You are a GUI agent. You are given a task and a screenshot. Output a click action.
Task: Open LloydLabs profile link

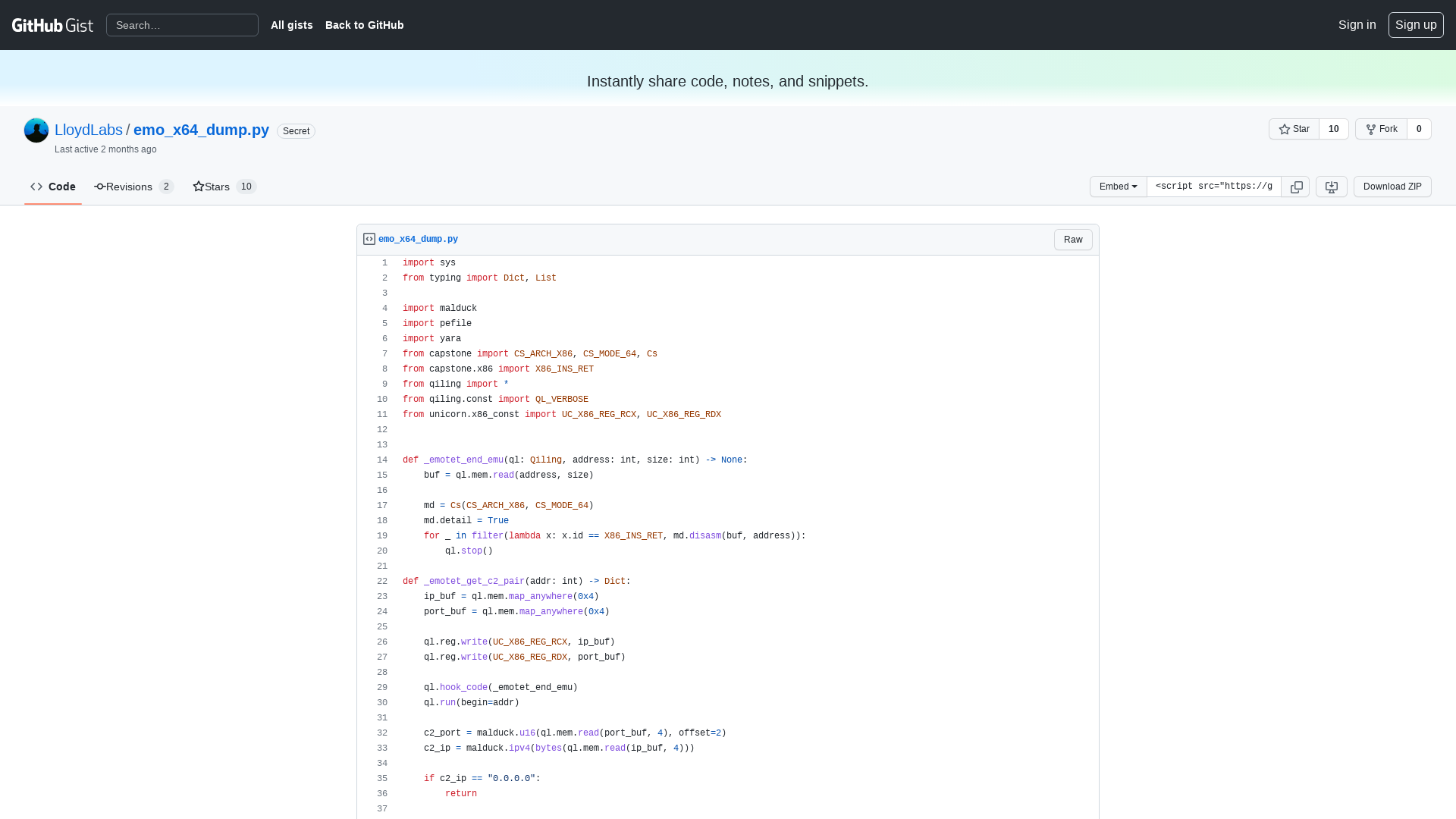click(x=89, y=130)
